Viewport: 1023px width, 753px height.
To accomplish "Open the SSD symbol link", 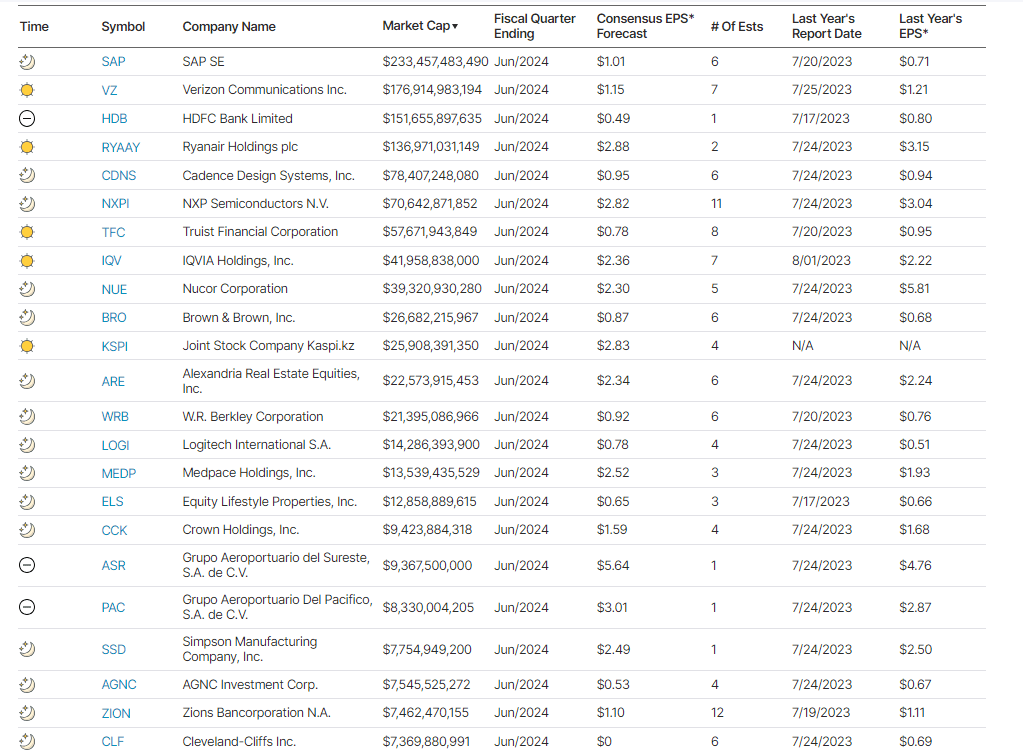I will pyautogui.click(x=114, y=650).
